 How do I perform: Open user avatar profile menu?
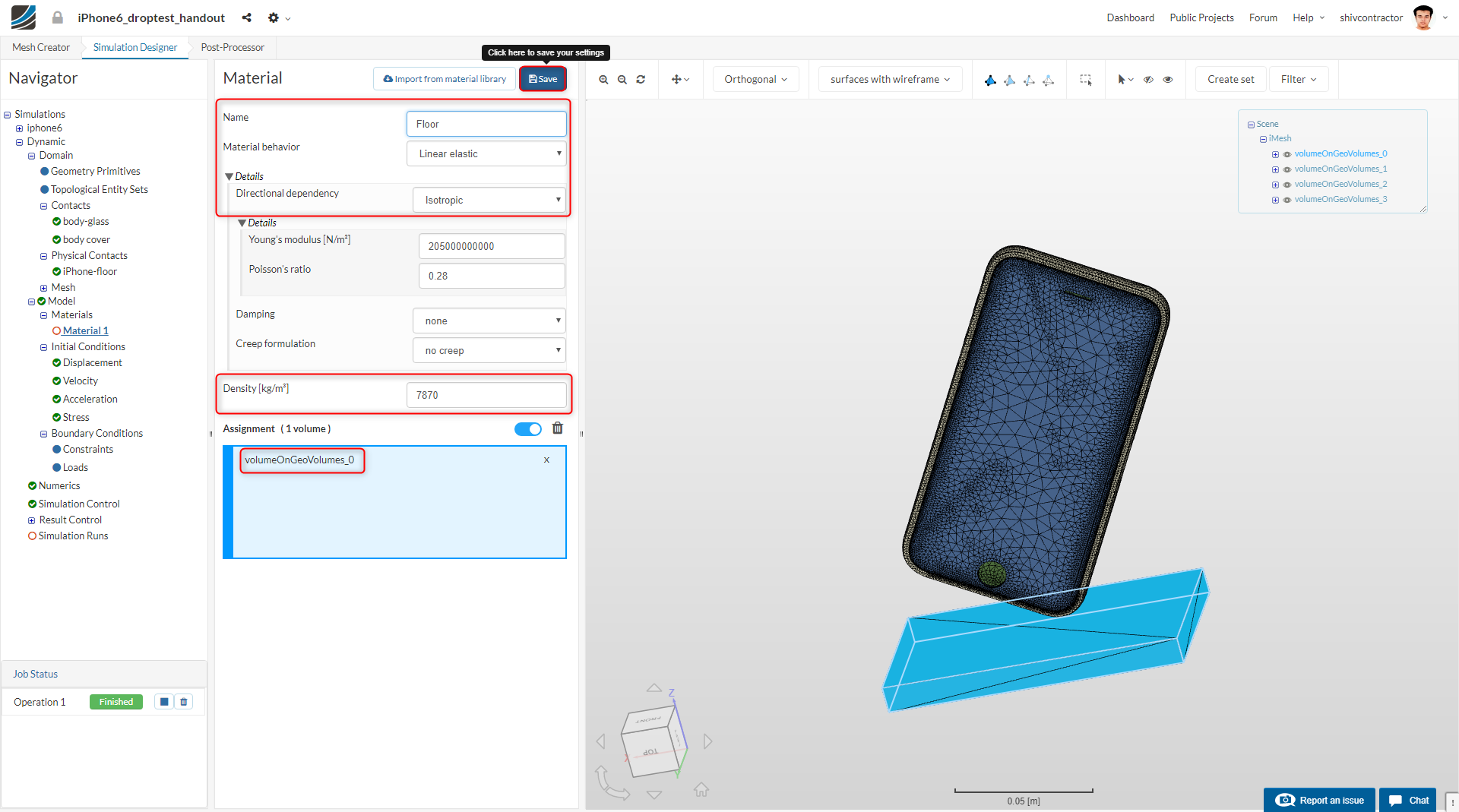(1423, 17)
